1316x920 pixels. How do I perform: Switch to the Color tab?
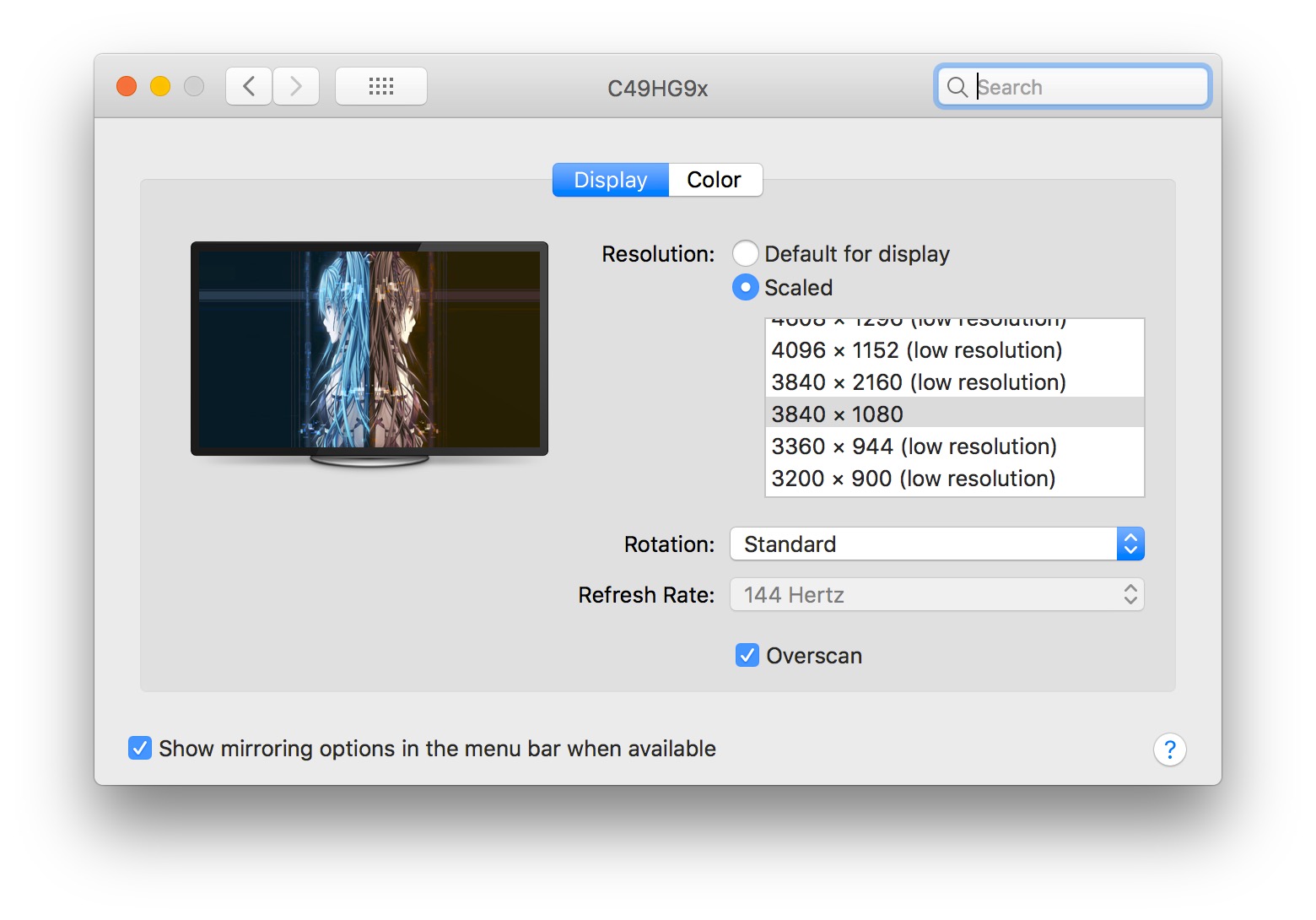click(x=715, y=180)
